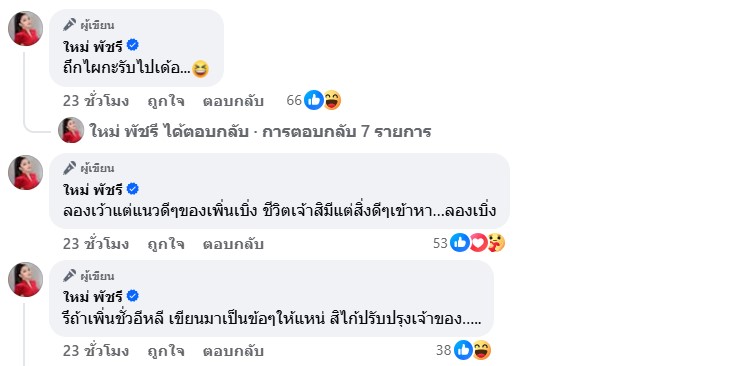
Task: Like the third comment via ถูกใจ
Action: click(166, 351)
